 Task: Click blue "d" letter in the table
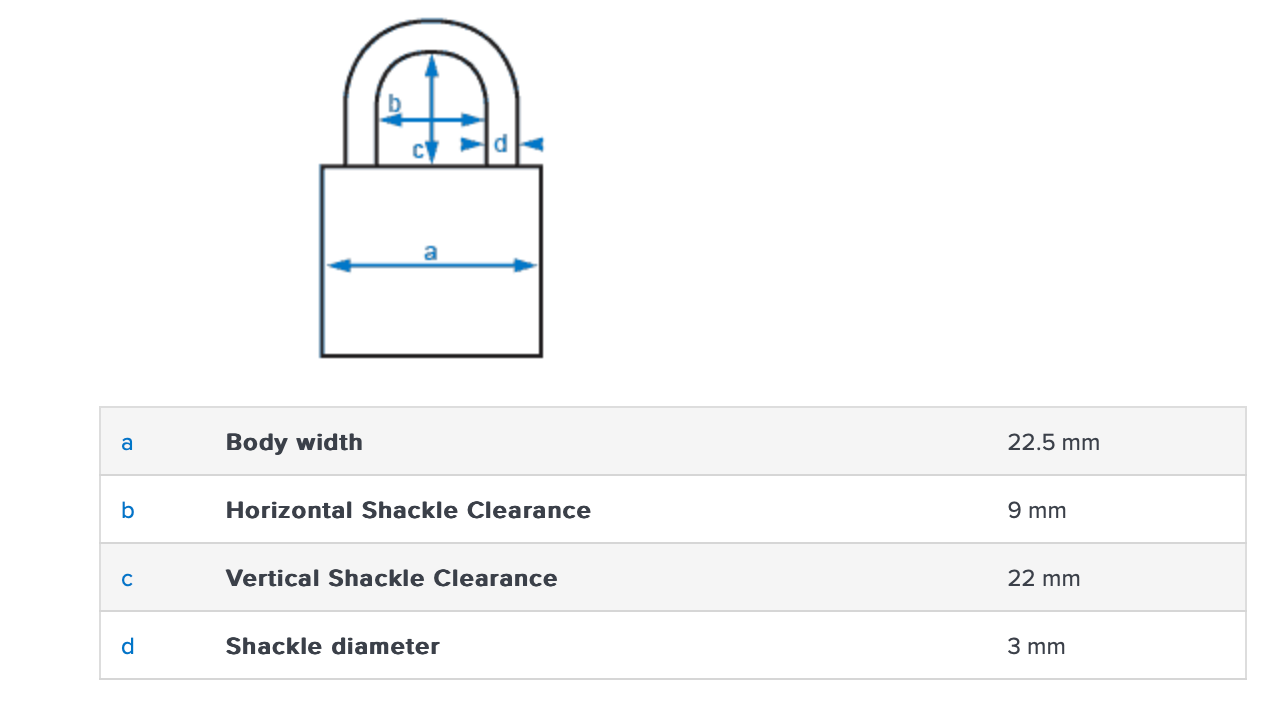(127, 647)
